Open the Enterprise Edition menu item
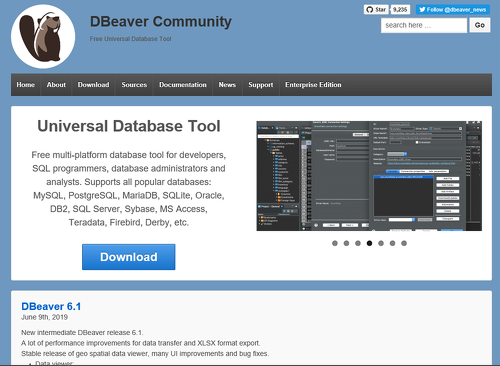The width and height of the screenshot is (500, 366). (313, 85)
